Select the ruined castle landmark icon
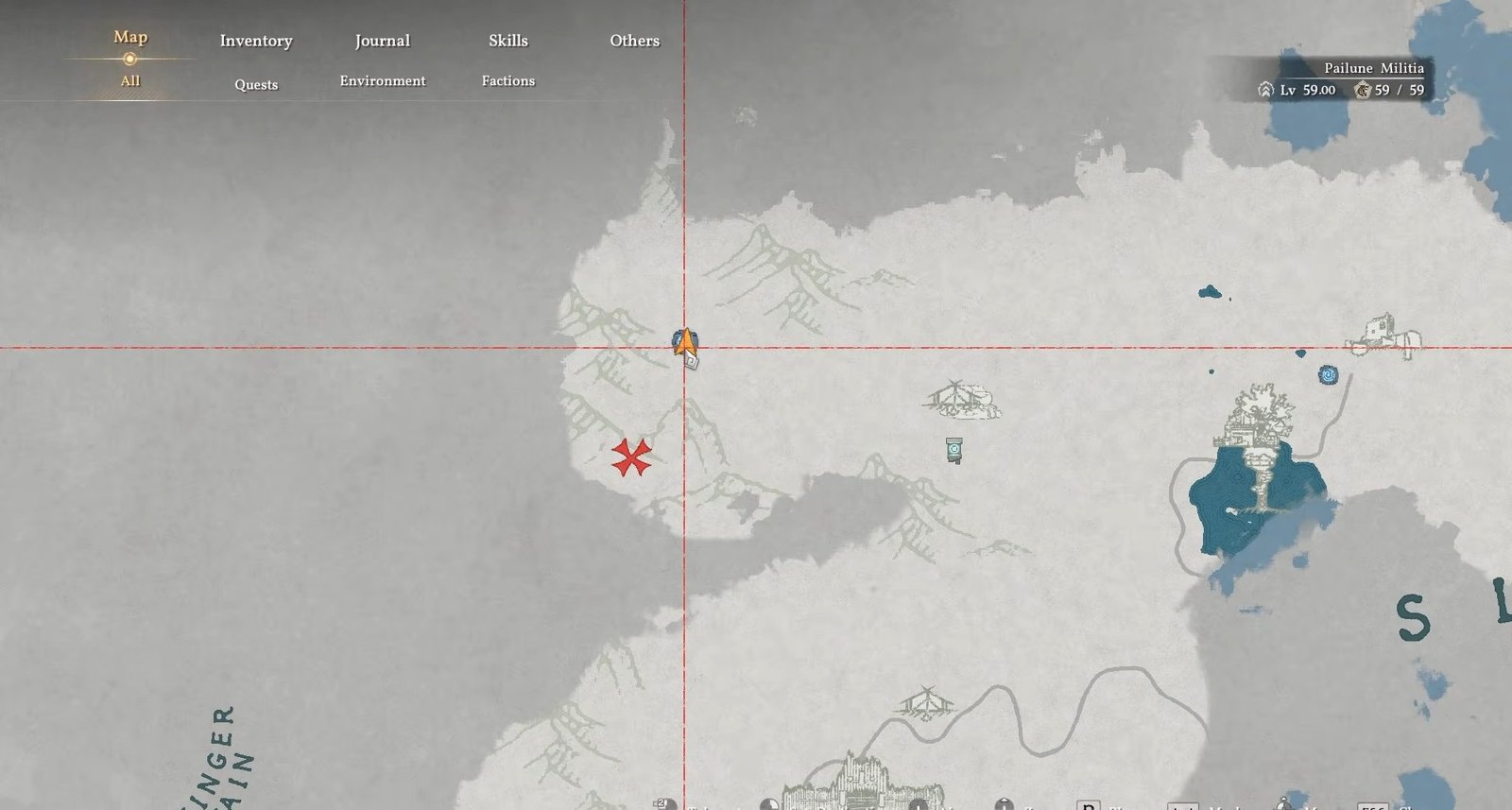1512x810 pixels. (x=1386, y=334)
